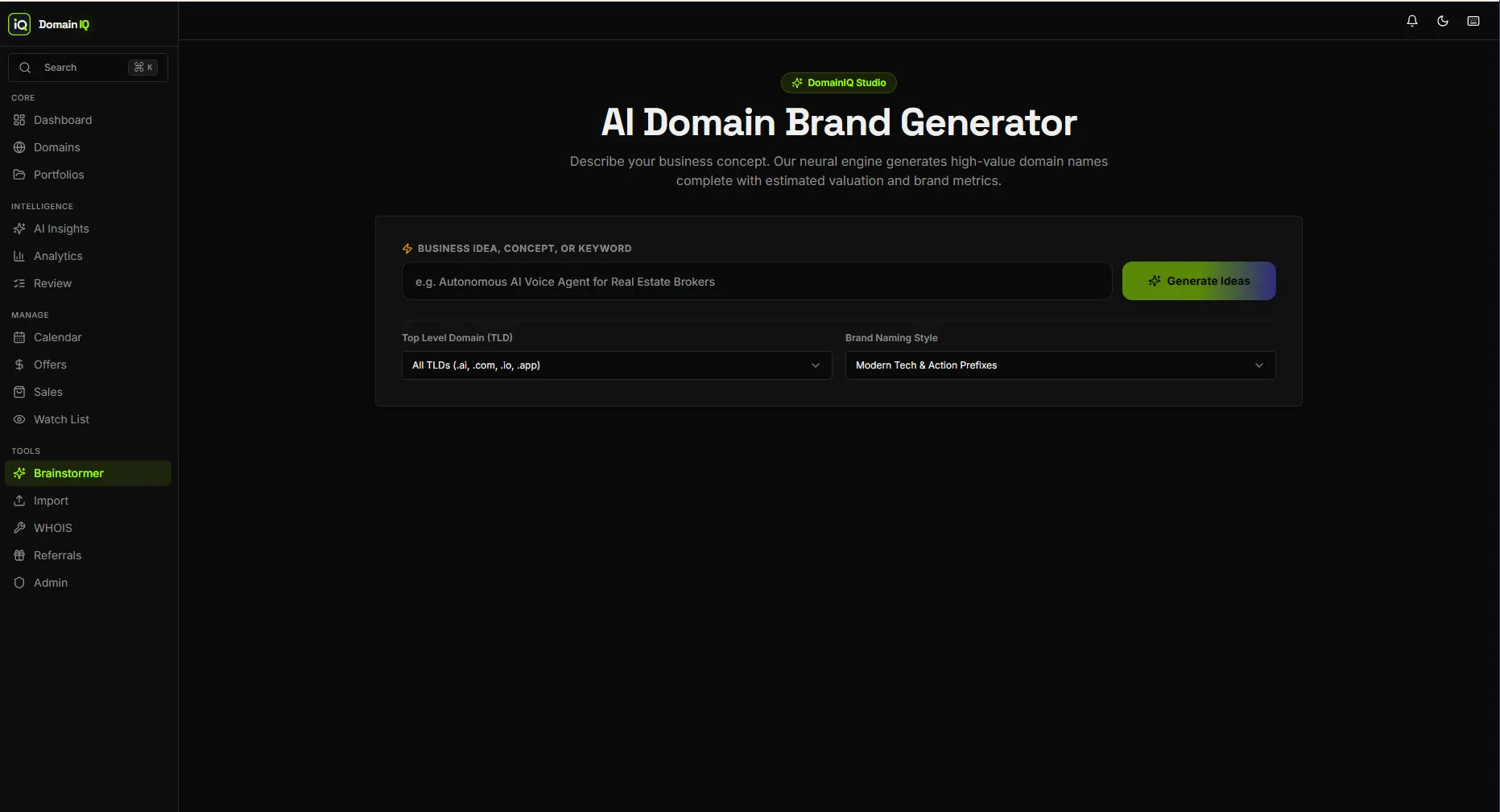
Task: Click the 'Brand Naming Style' label
Action: pyautogui.click(x=891, y=338)
